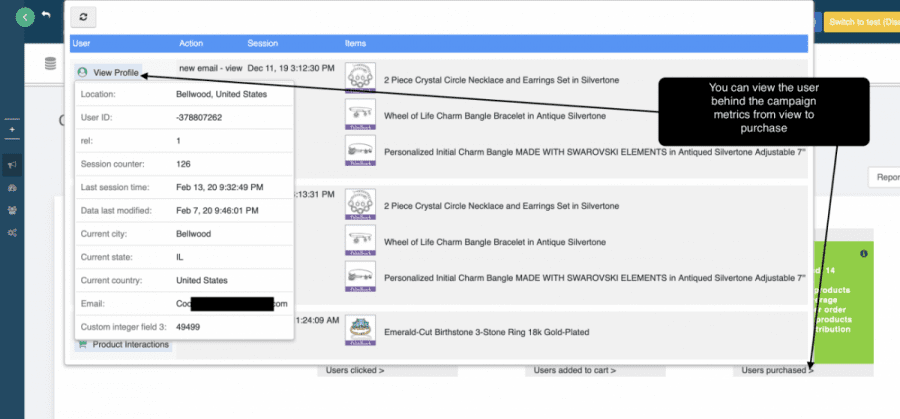
Task: Open the settings gears sidebar icon
Action: click(x=12, y=232)
